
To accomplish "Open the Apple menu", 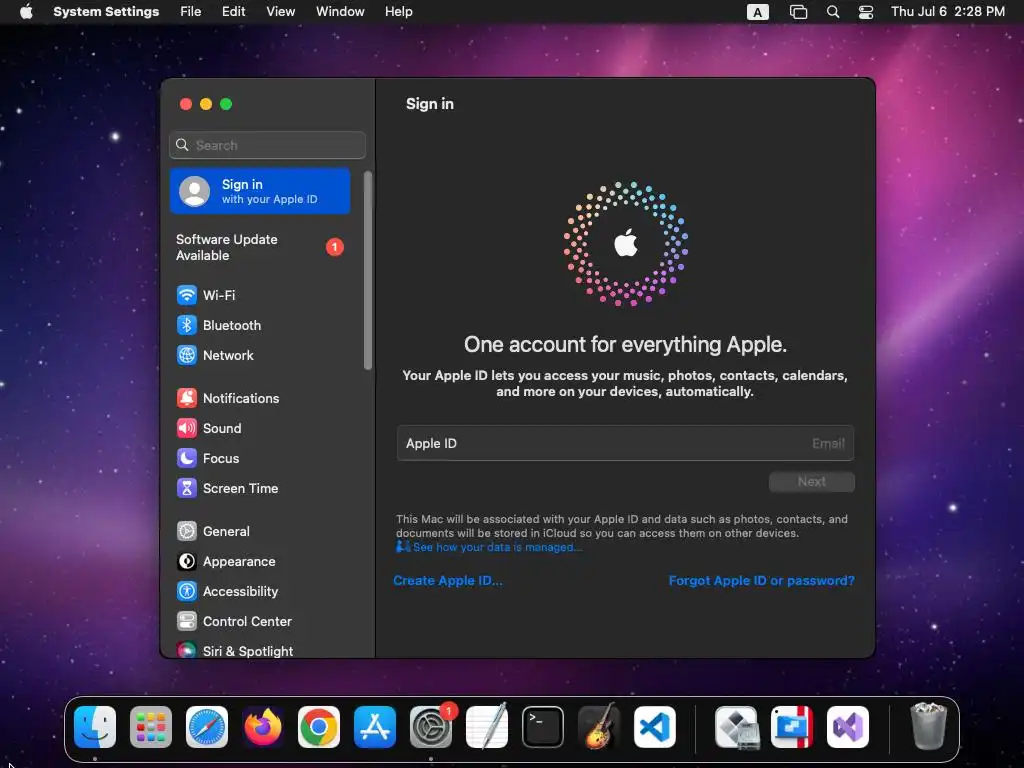I will pos(26,12).
